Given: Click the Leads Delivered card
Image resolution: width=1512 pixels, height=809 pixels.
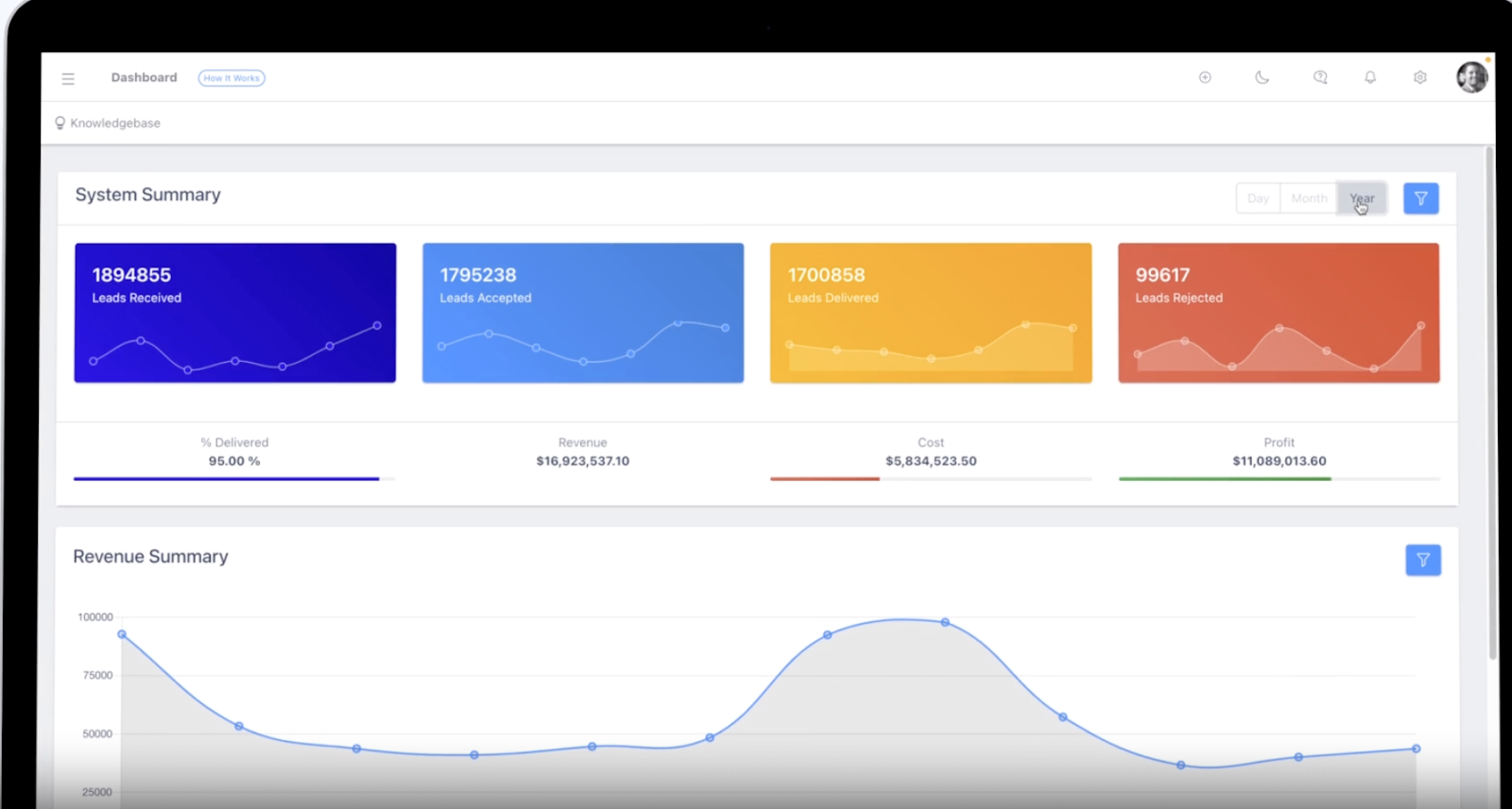Looking at the screenshot, I should click(x=931, y=313).
